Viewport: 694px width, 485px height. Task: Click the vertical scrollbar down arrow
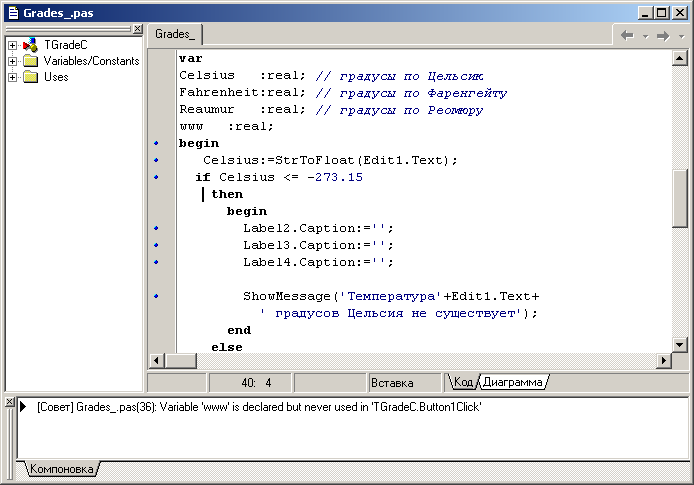(680, 344)
